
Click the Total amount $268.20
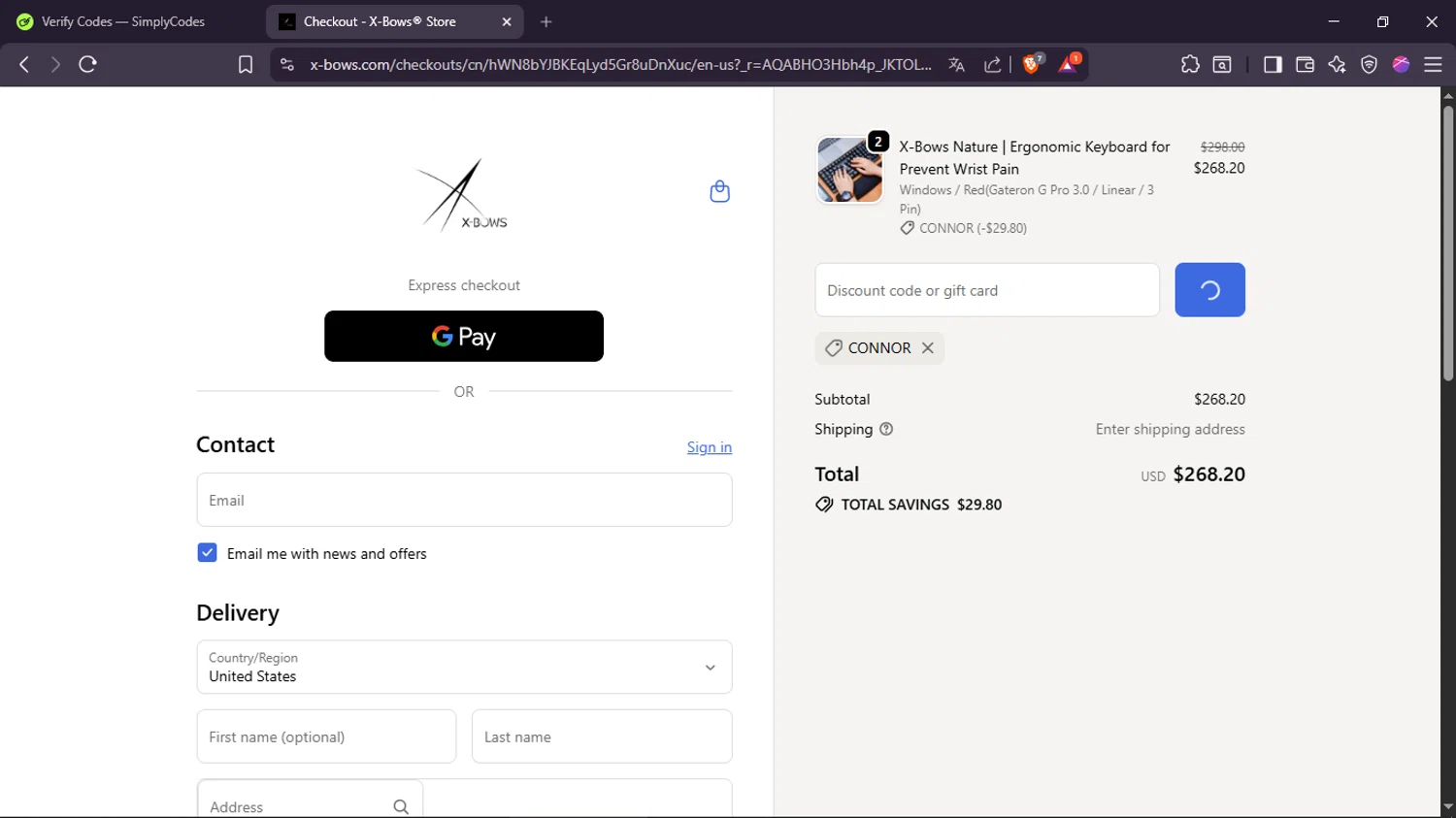[x=1208, y=474]
